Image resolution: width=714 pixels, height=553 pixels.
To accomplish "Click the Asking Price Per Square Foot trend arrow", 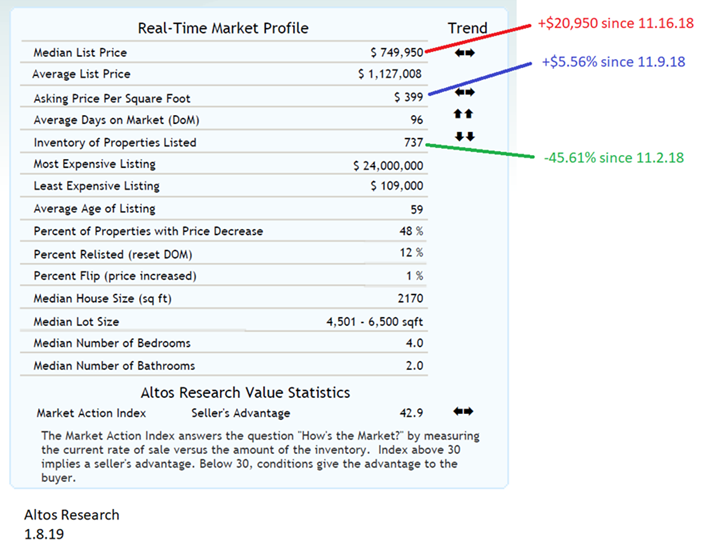I will [x=463, y=92].
